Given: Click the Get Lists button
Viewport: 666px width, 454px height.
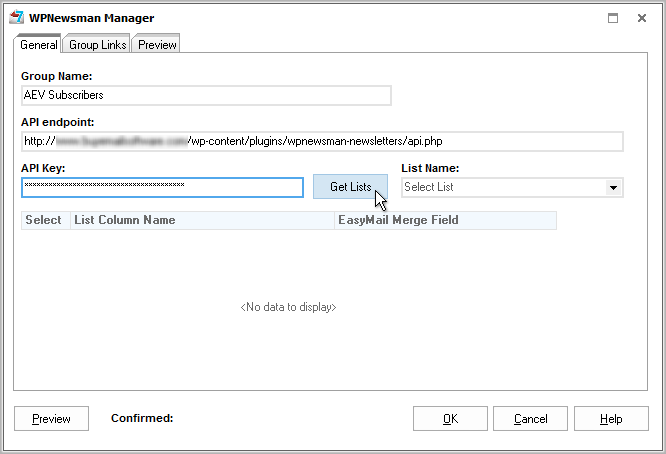Looking at the screenshot, I should pos(350,186).
